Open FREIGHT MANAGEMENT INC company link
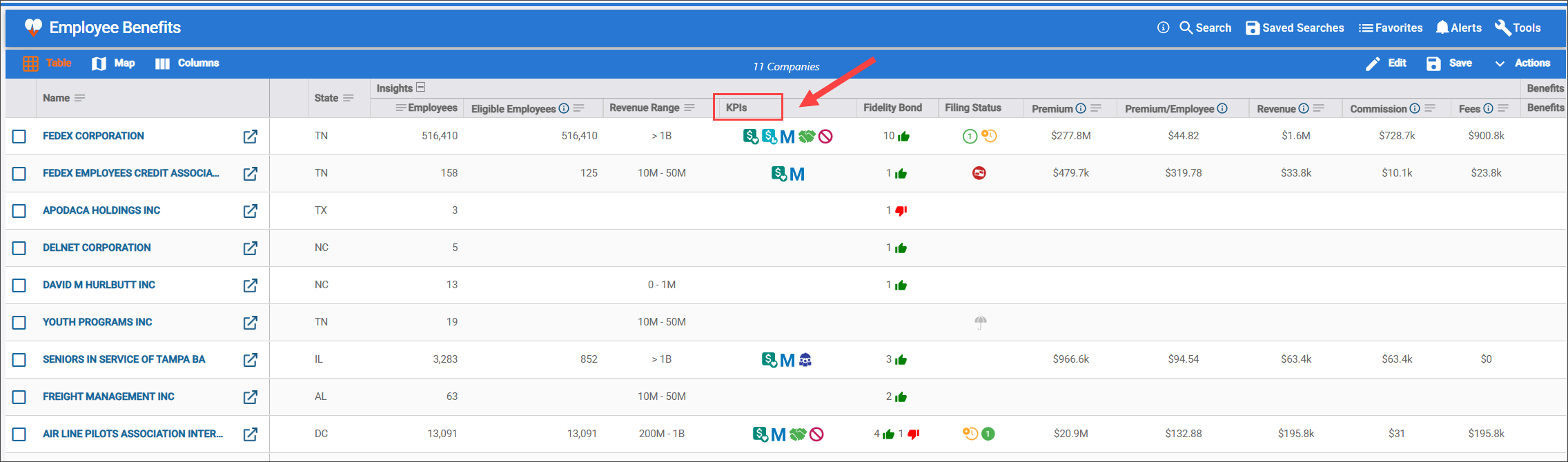The width and height of the screenshot is (1568, 462). (x=108, y=396)
